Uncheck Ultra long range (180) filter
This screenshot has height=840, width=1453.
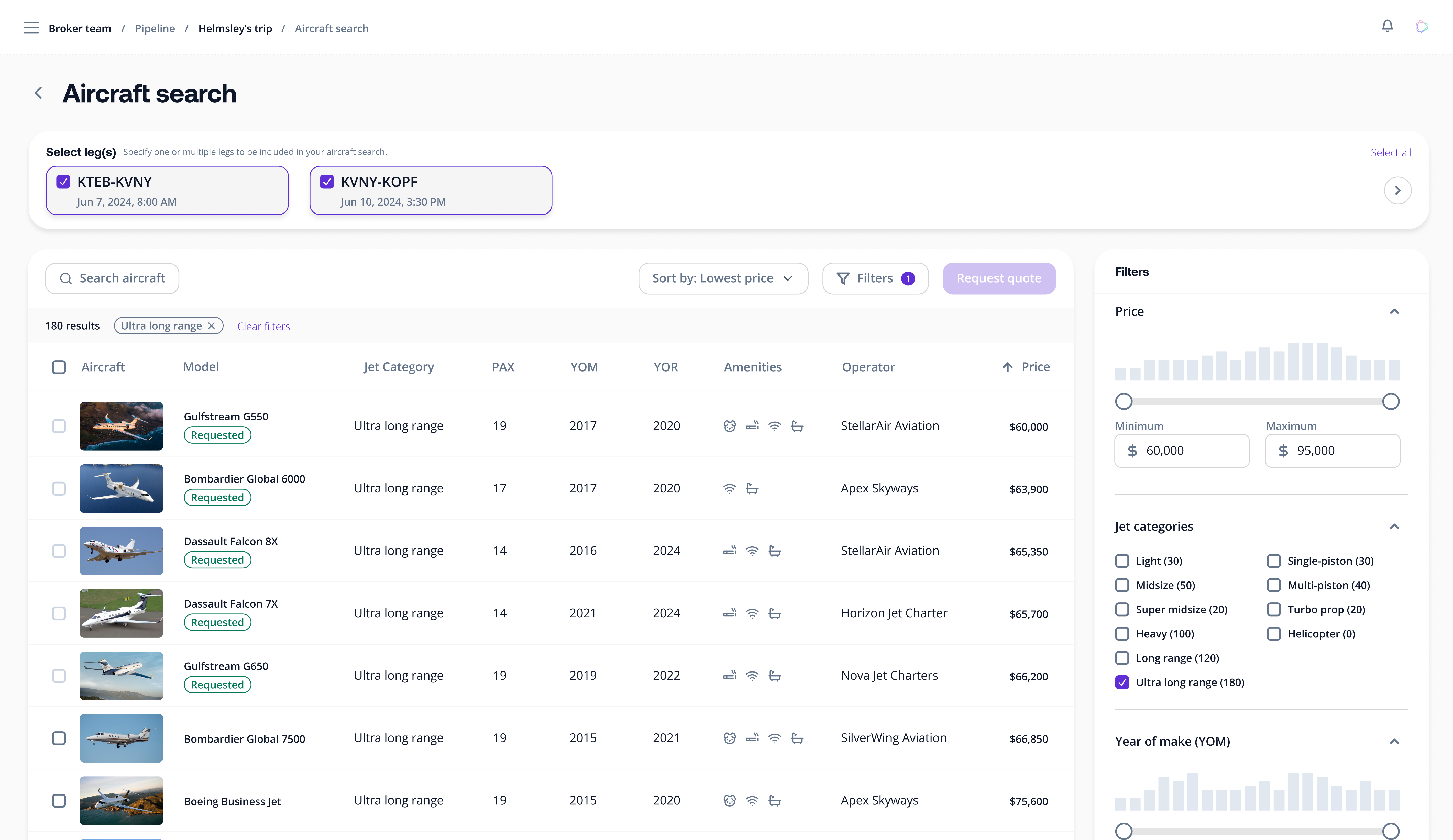click(x=1122, y=682)
